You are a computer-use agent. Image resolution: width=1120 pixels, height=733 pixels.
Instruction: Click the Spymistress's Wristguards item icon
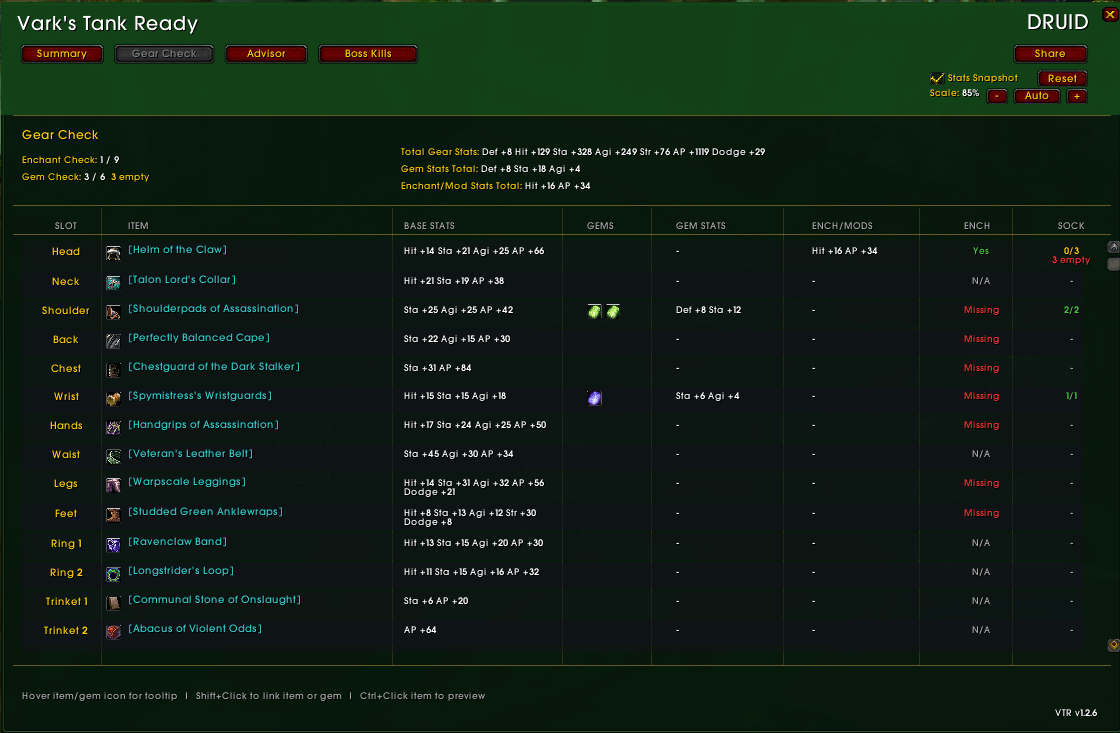point(113,399)
